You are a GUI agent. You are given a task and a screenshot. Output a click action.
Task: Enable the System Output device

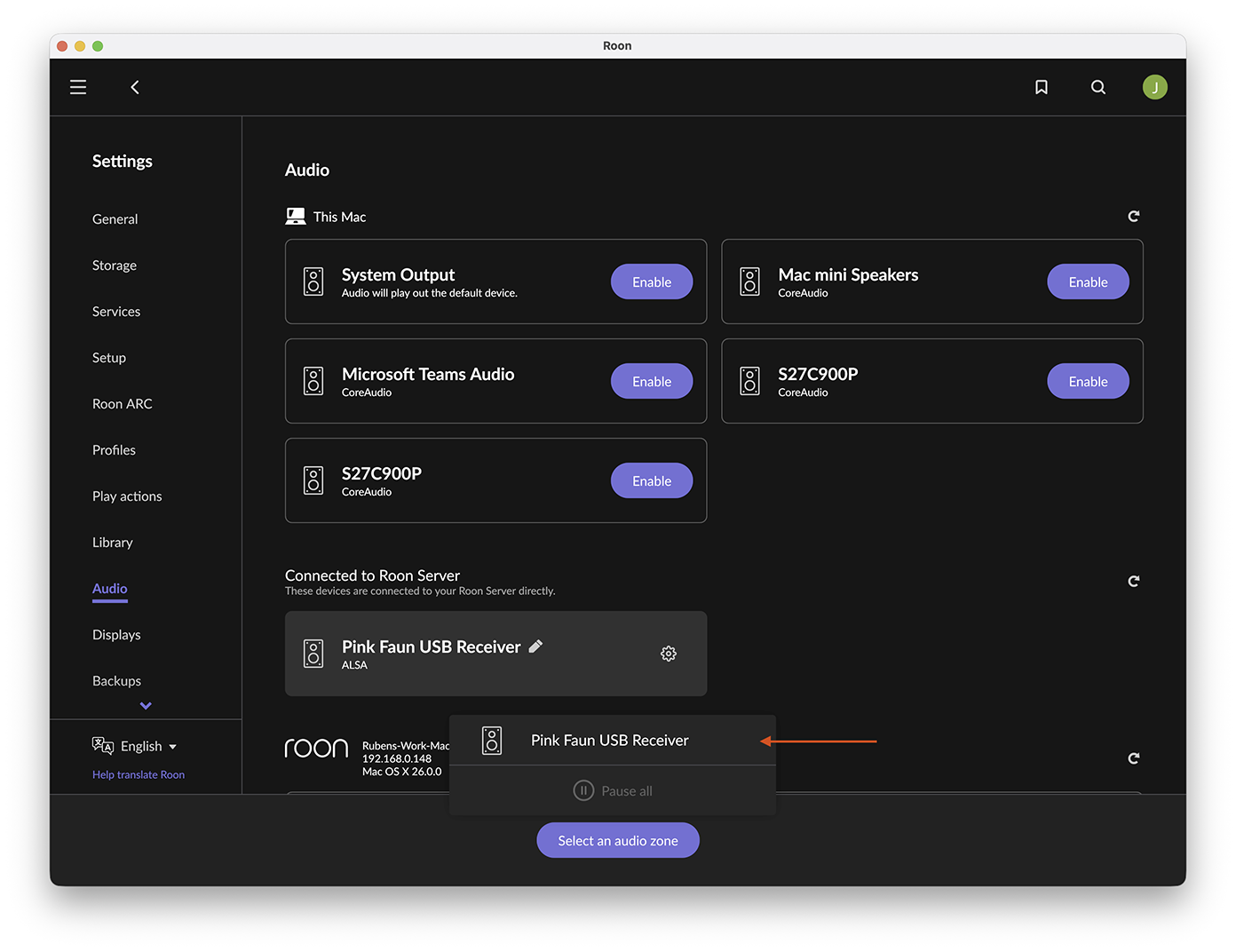click(652, 282)
